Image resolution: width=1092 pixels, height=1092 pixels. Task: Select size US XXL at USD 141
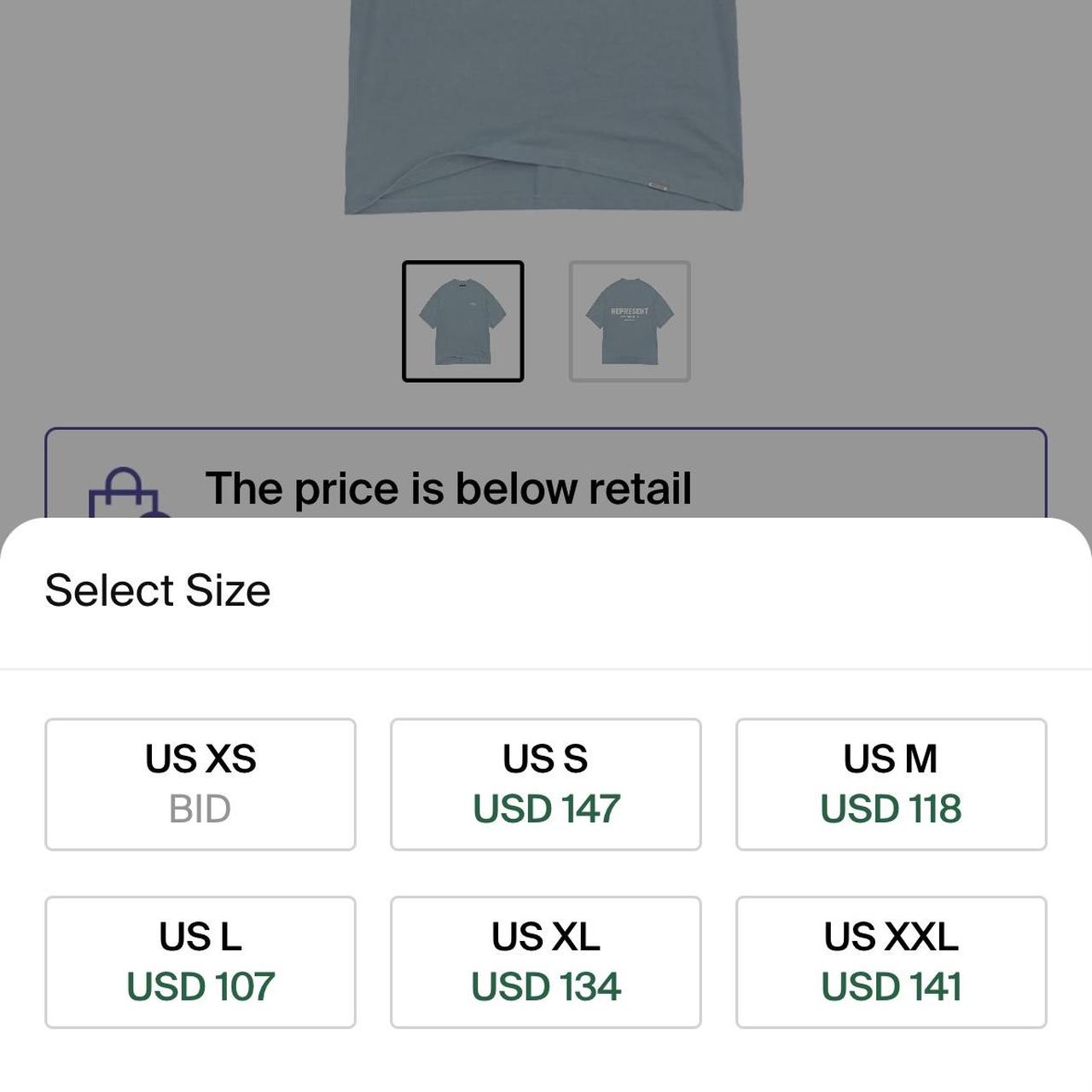(891, 962)
